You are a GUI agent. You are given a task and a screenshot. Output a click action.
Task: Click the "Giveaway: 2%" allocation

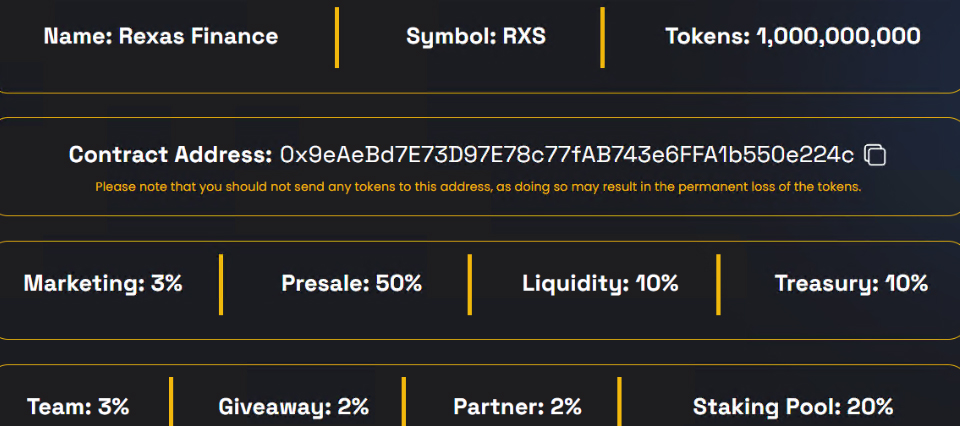tap(294, 407)
